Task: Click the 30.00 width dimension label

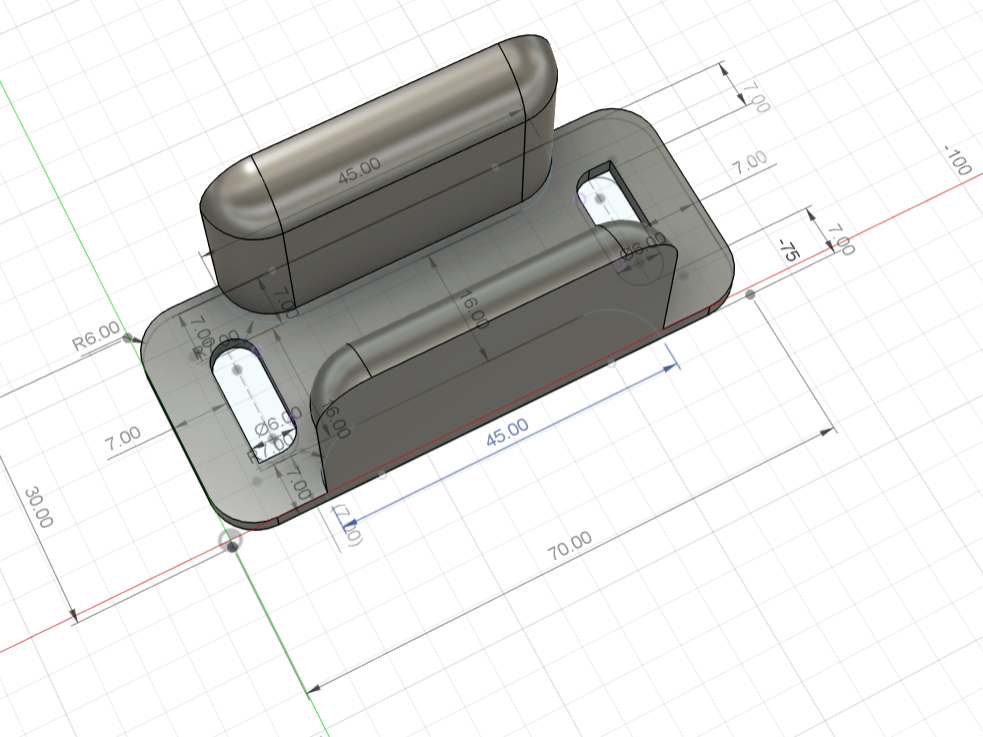Action: tap(40, 508)
